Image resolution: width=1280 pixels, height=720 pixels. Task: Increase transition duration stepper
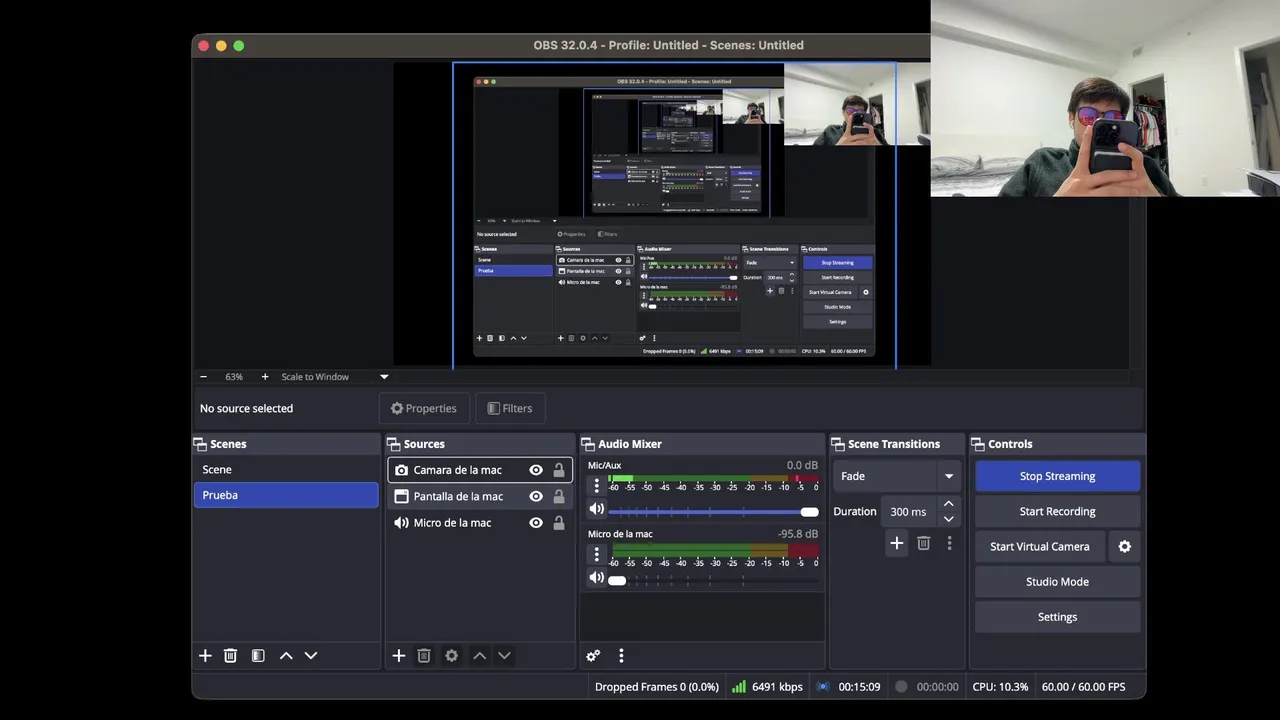point(949,504)
